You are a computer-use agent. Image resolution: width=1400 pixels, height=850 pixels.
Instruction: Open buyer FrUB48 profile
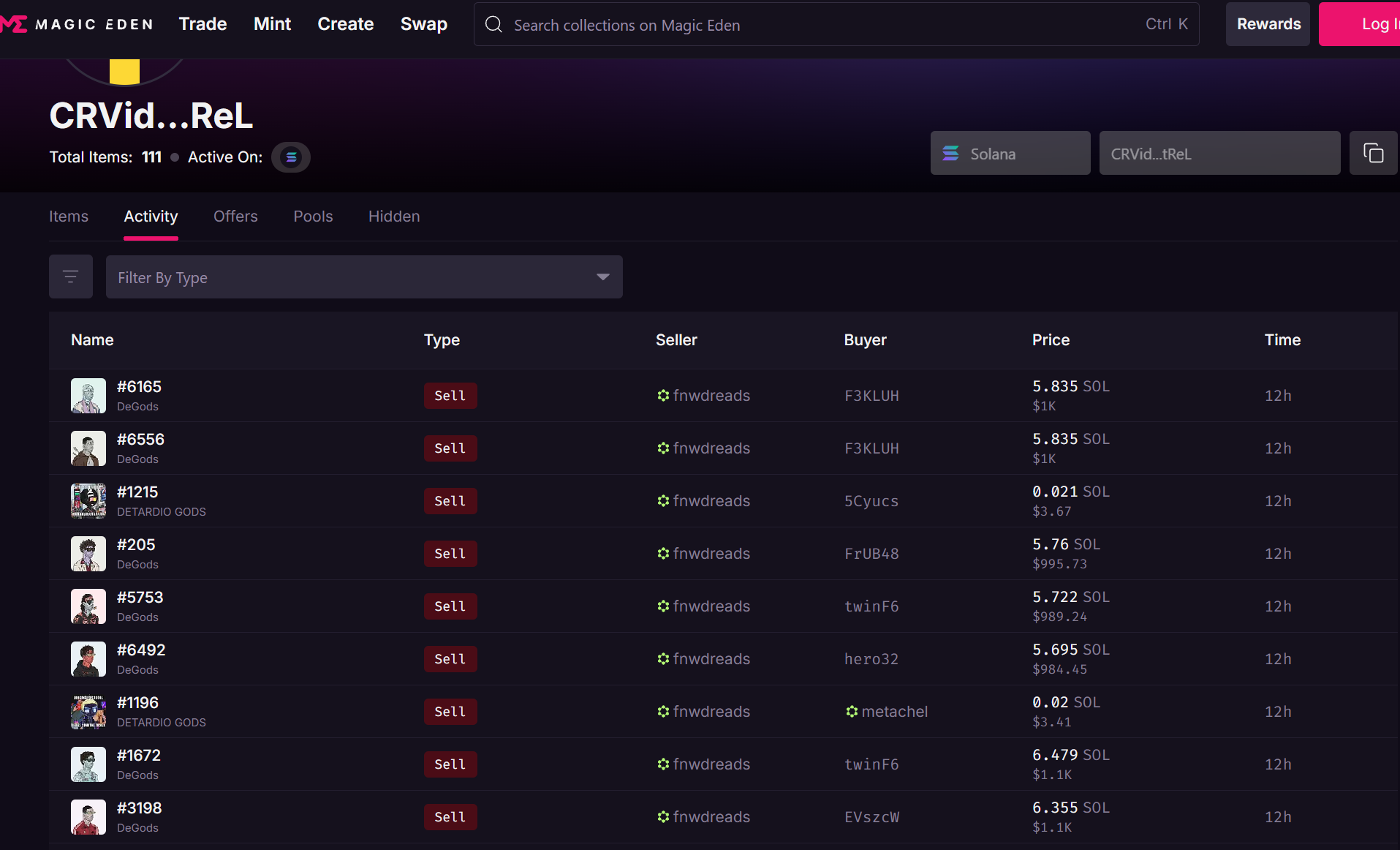coord(871,554)
